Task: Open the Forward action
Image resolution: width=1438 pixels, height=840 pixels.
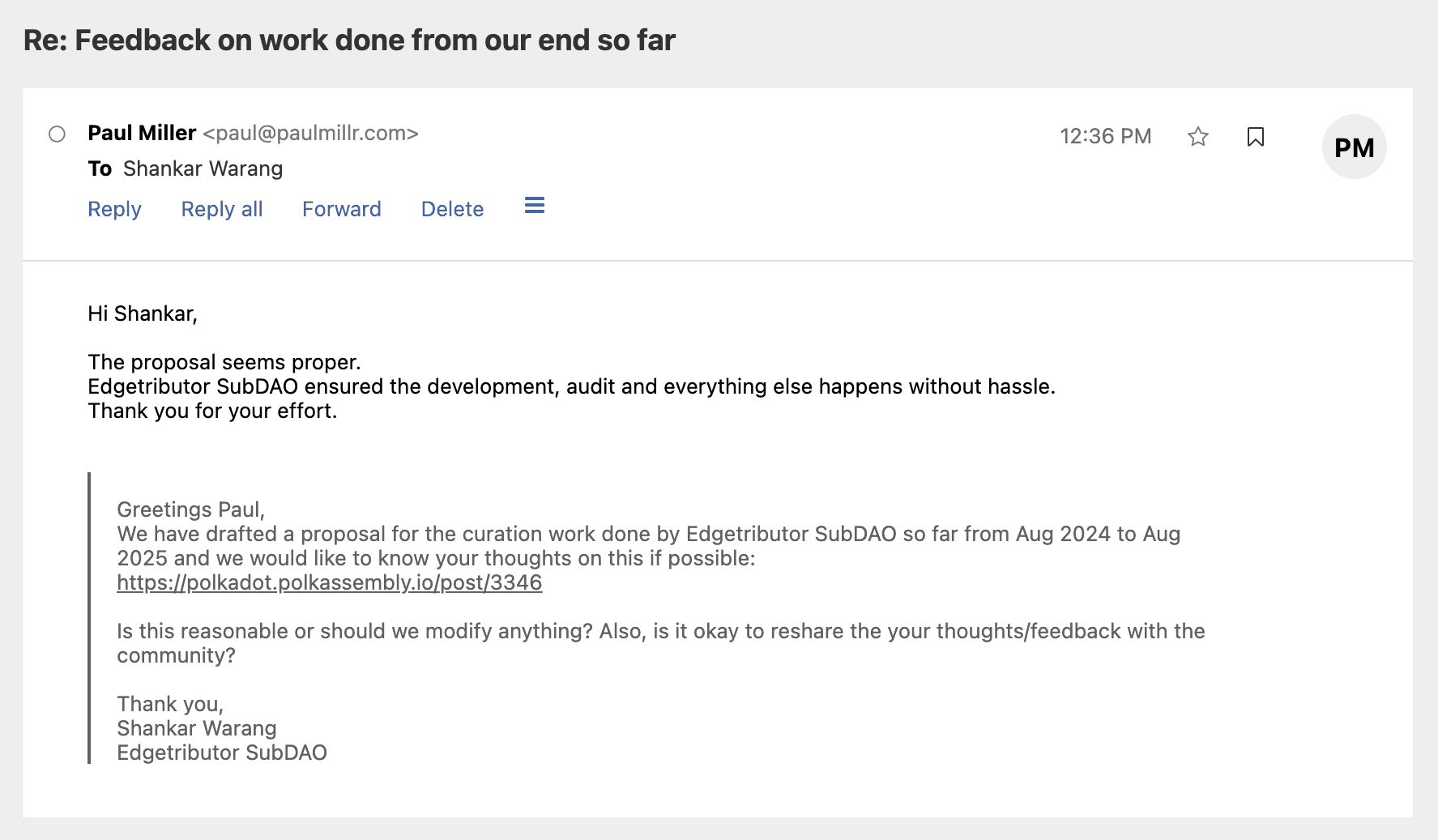Action: point(341,209)
